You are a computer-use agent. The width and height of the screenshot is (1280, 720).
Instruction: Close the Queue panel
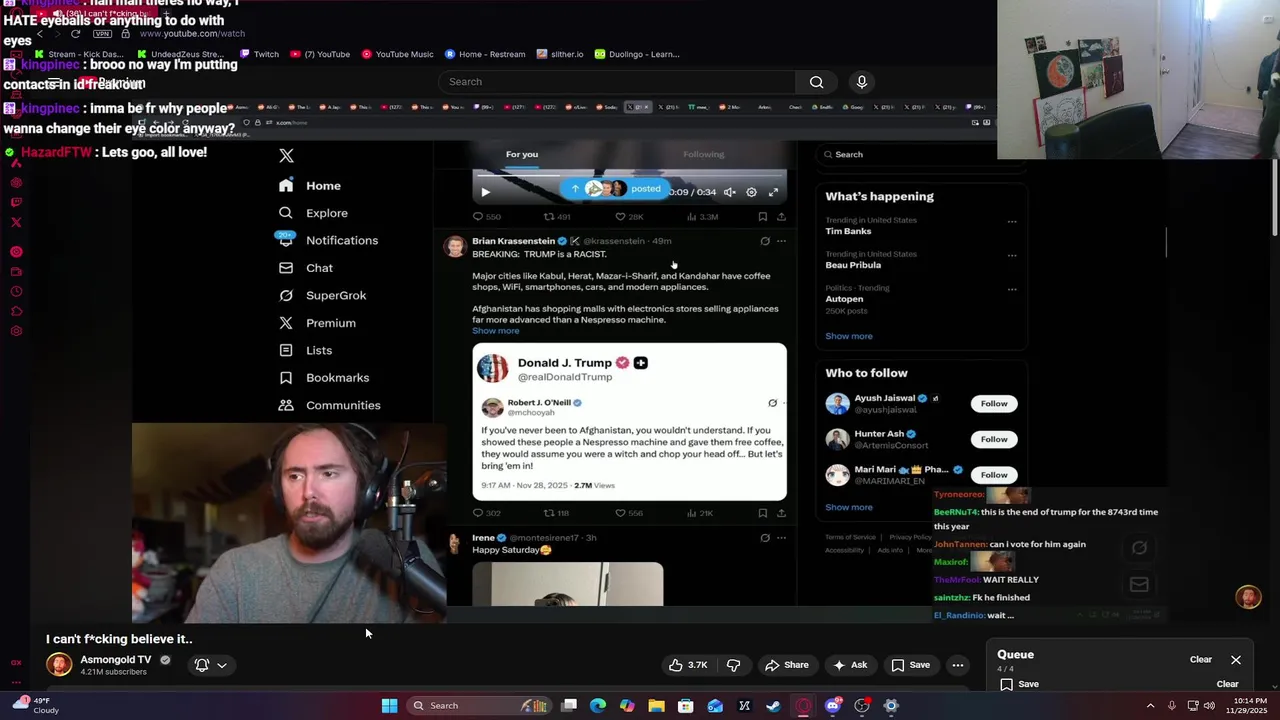tap(1236, 660)
